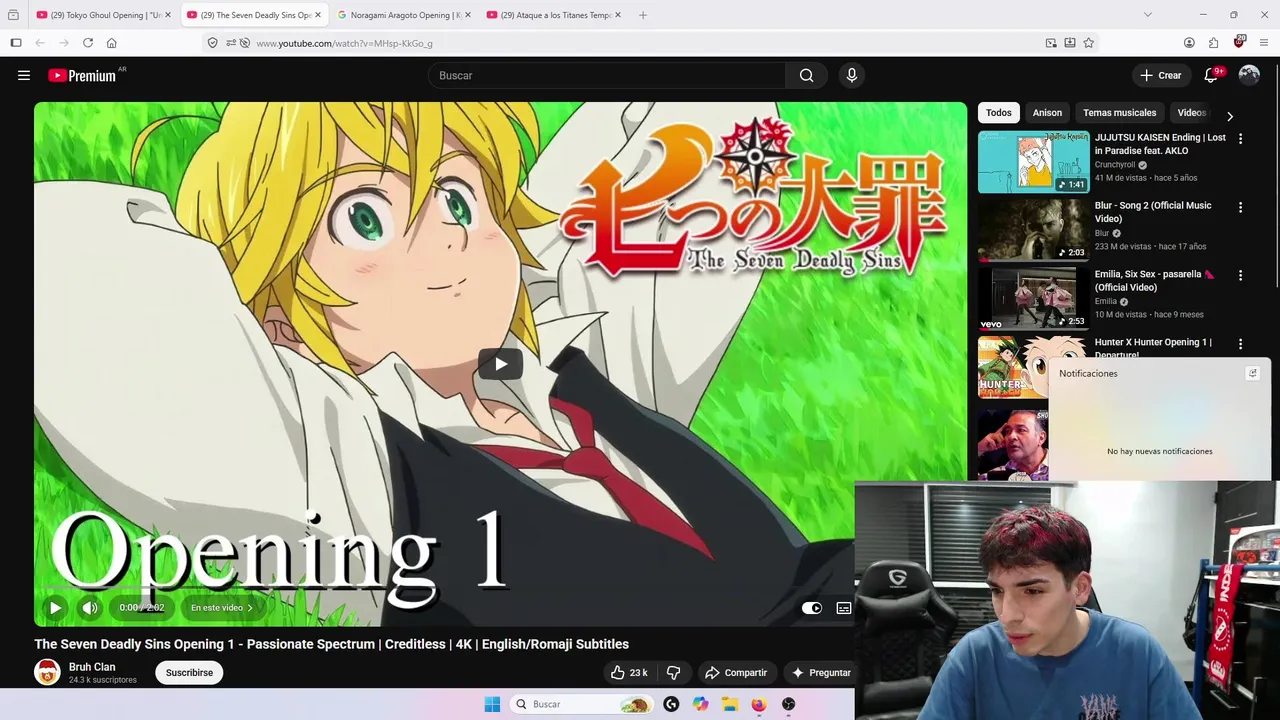Go to YouTube Premium home logo

coord(82,75)
